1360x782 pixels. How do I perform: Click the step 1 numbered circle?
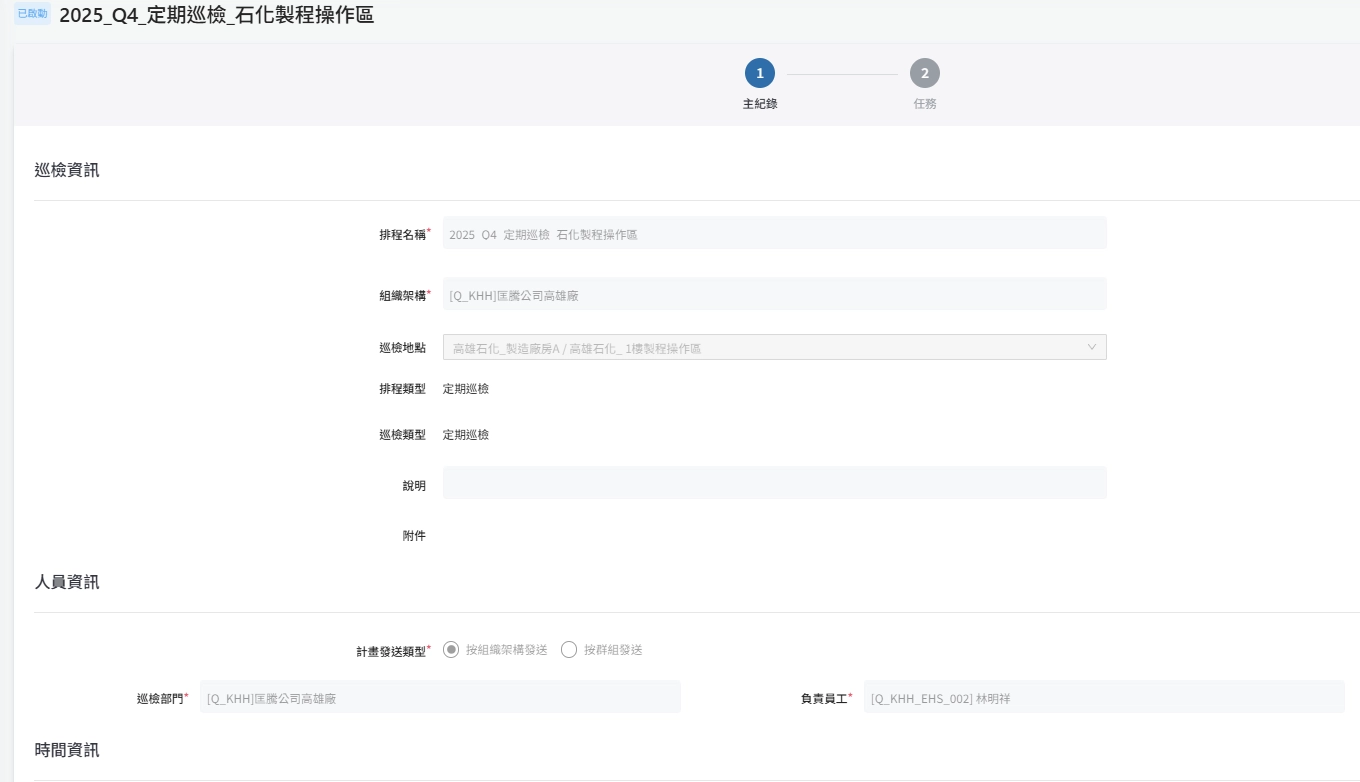click(x=759, y=73)
